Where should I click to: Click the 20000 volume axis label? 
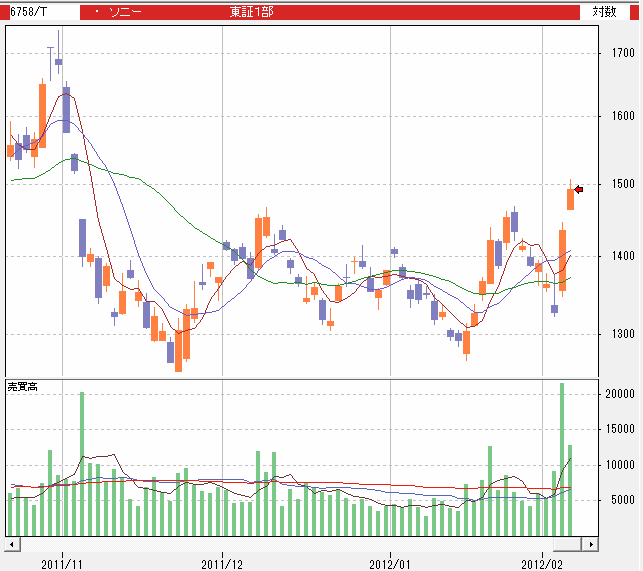(620, 394)
